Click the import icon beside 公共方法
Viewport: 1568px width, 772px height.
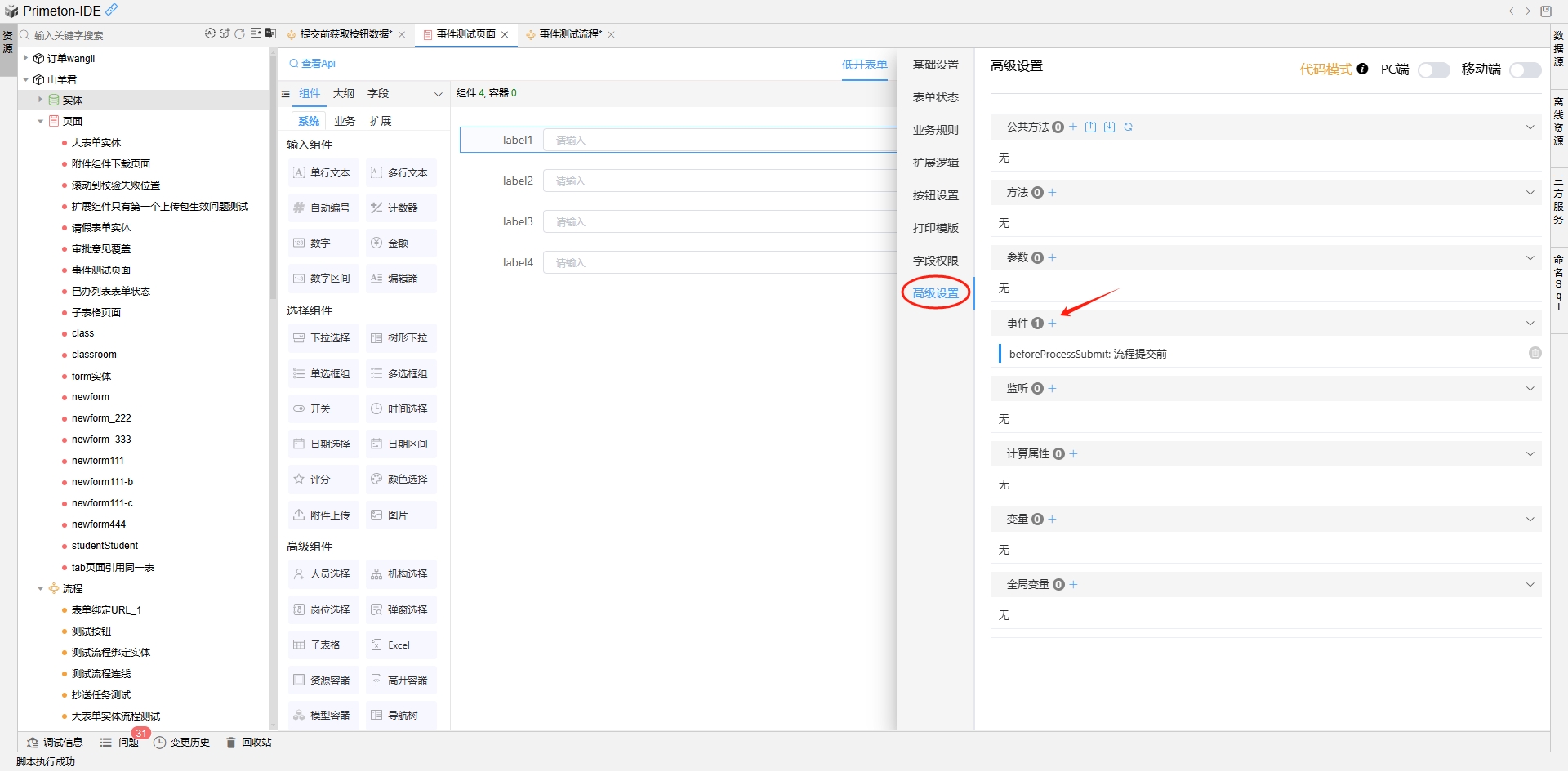tap(1109, 127)
